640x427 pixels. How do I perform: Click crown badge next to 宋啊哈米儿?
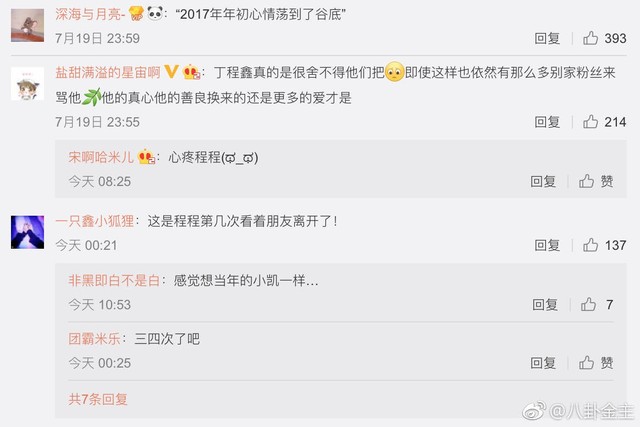[146, 157]
